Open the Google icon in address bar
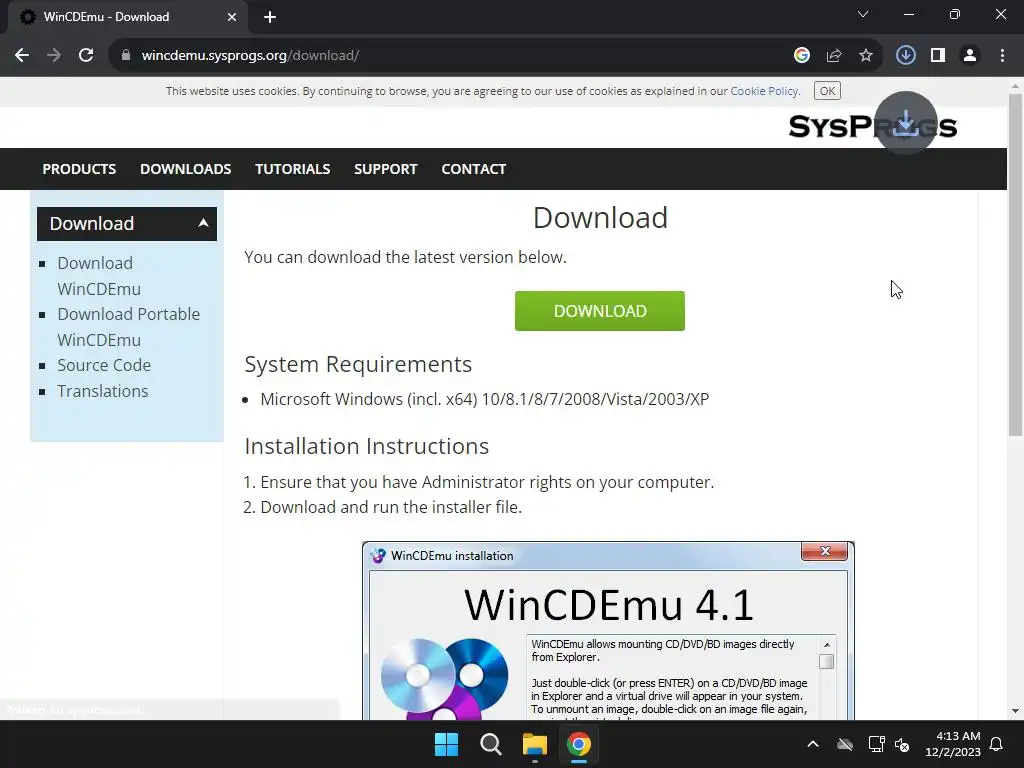 802,56
